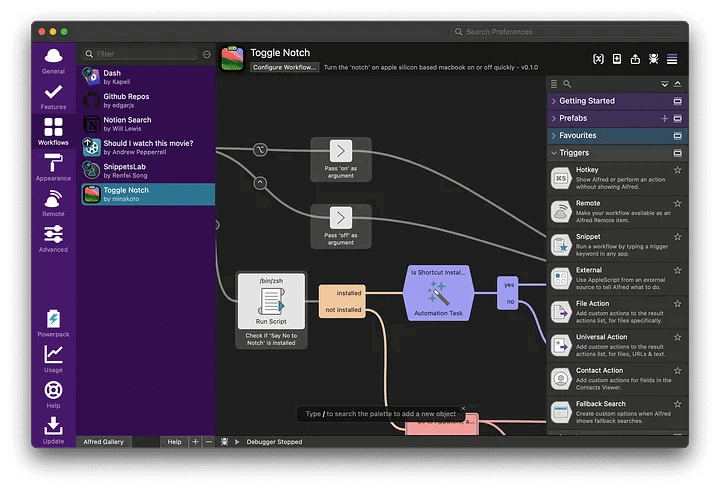Toggle the palette sidebar stripes icon
Image resolution: width=720 pixels, height=489 pixels.
(672, 59)
